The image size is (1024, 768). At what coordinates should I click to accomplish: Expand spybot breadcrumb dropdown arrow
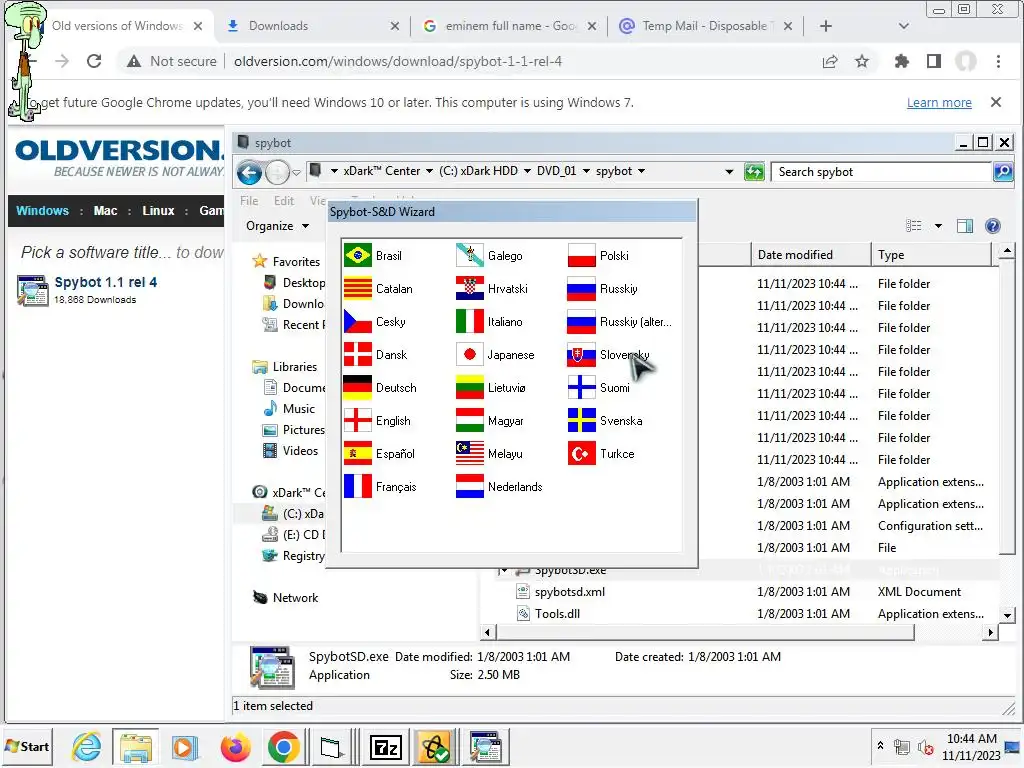pyautogui.click(x=641, y=171)
